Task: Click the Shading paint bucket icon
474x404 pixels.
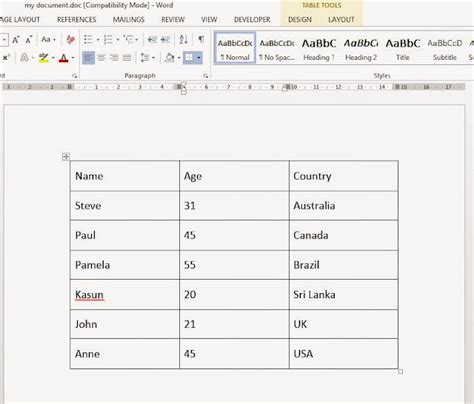Action: 170,58
